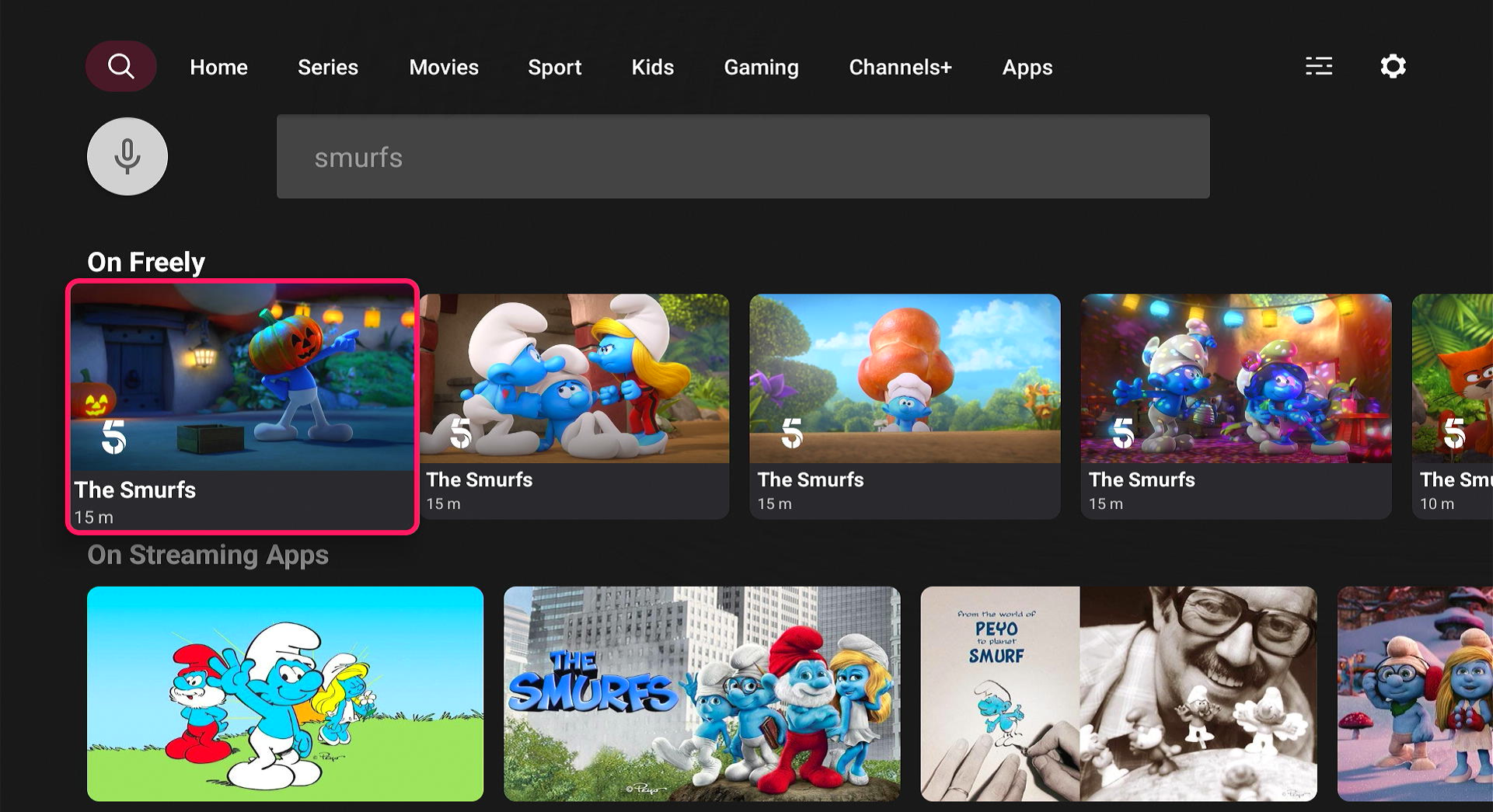The width and height of the screenshot is (1493, 812).
Task: Select The Smurfs movie poster with city skyline
Action: click(x=702, y=694)
